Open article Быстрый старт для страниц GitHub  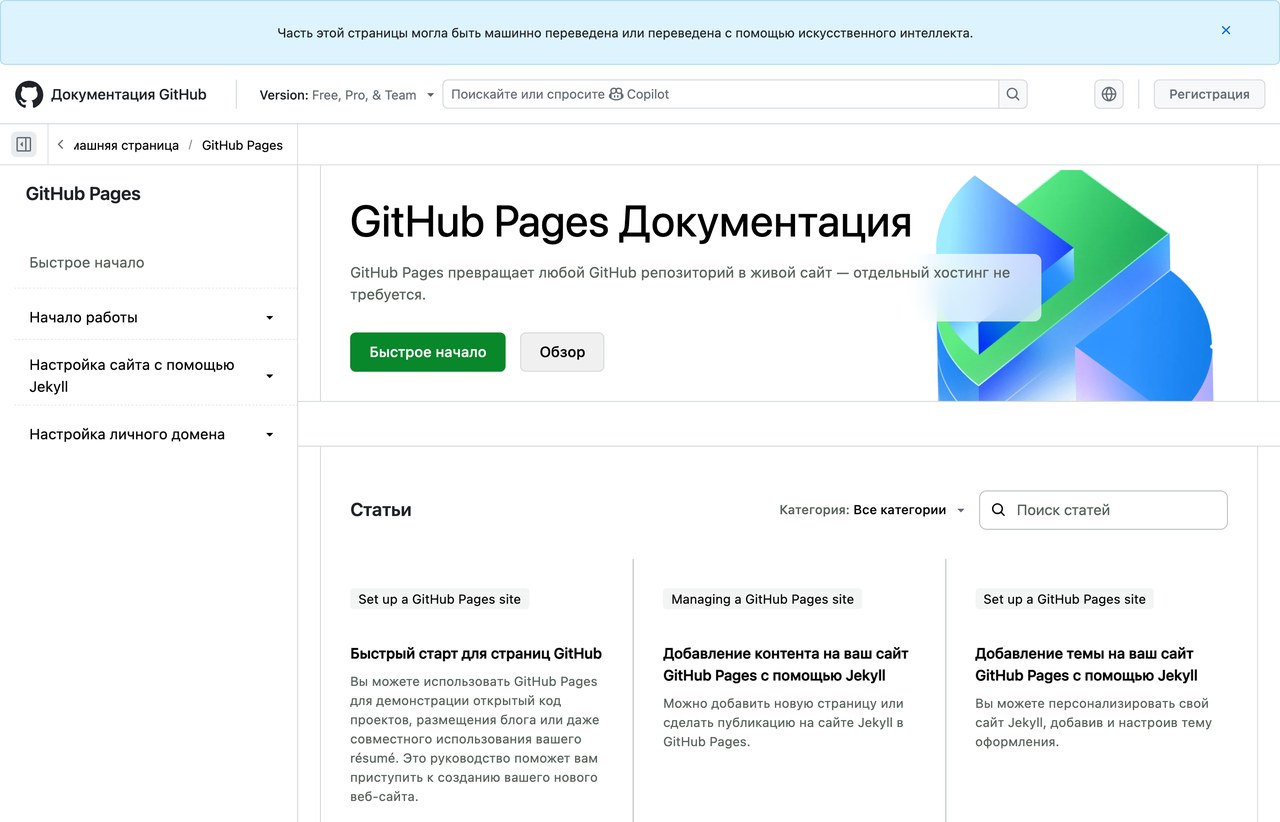(476, 654)
